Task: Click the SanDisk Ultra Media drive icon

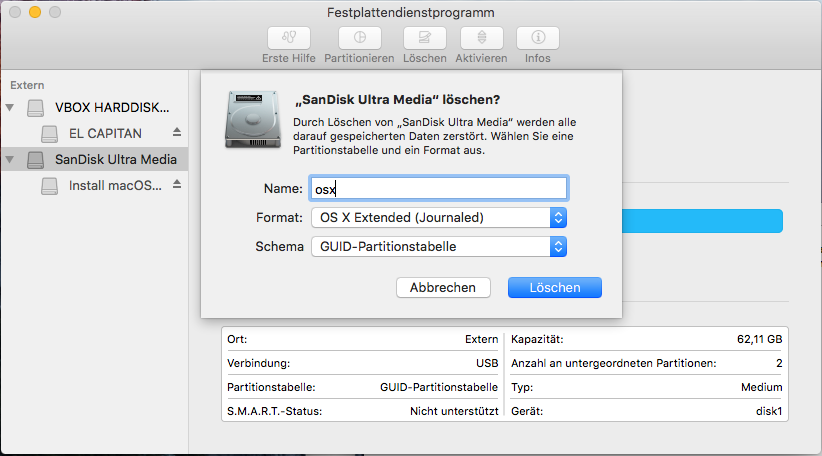Action: [36, 159]
